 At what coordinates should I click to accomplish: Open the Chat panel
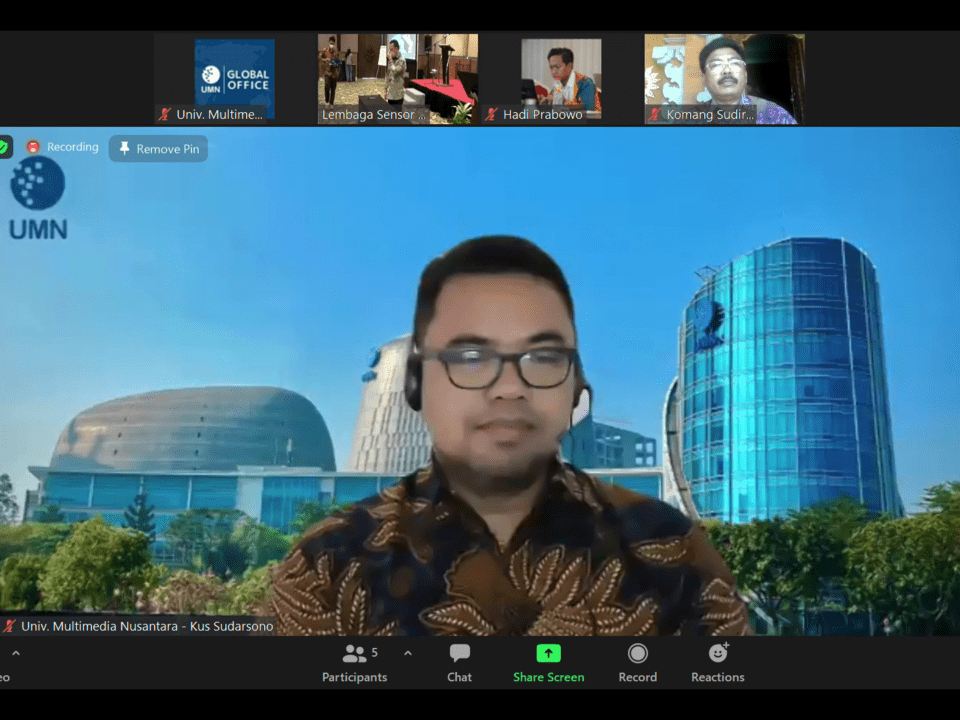pyautogui.click(x=459, y=654)
